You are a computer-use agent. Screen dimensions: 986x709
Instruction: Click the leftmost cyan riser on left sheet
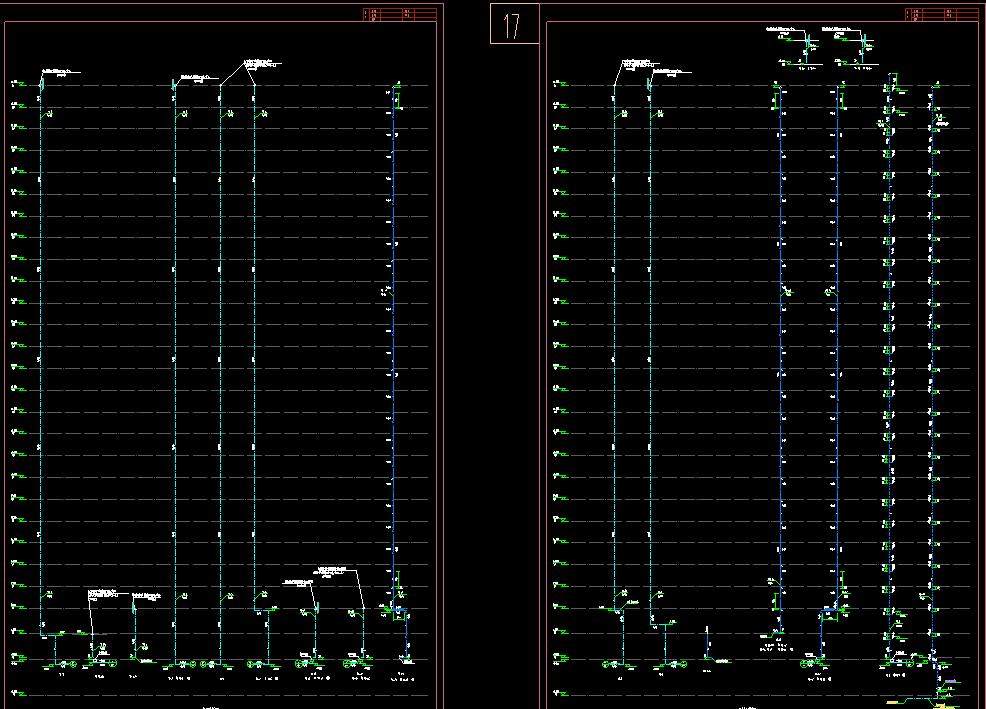pyautogui.click(x=41, y=350)
